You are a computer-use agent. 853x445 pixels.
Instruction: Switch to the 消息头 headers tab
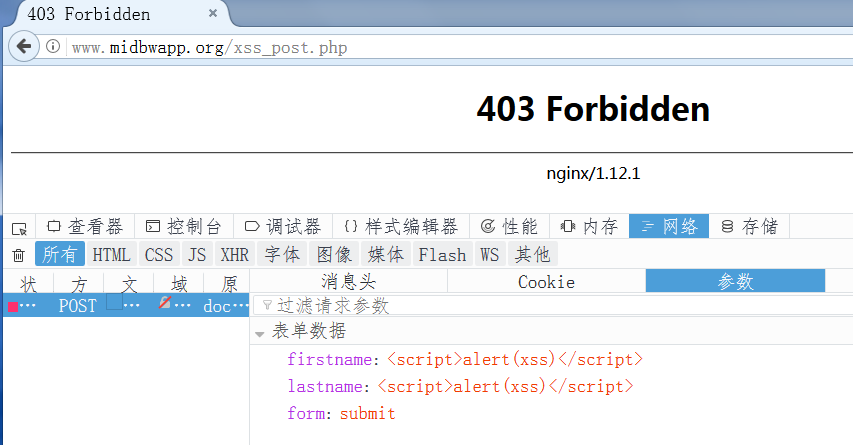pyautogui.click(x=349, y=281)
